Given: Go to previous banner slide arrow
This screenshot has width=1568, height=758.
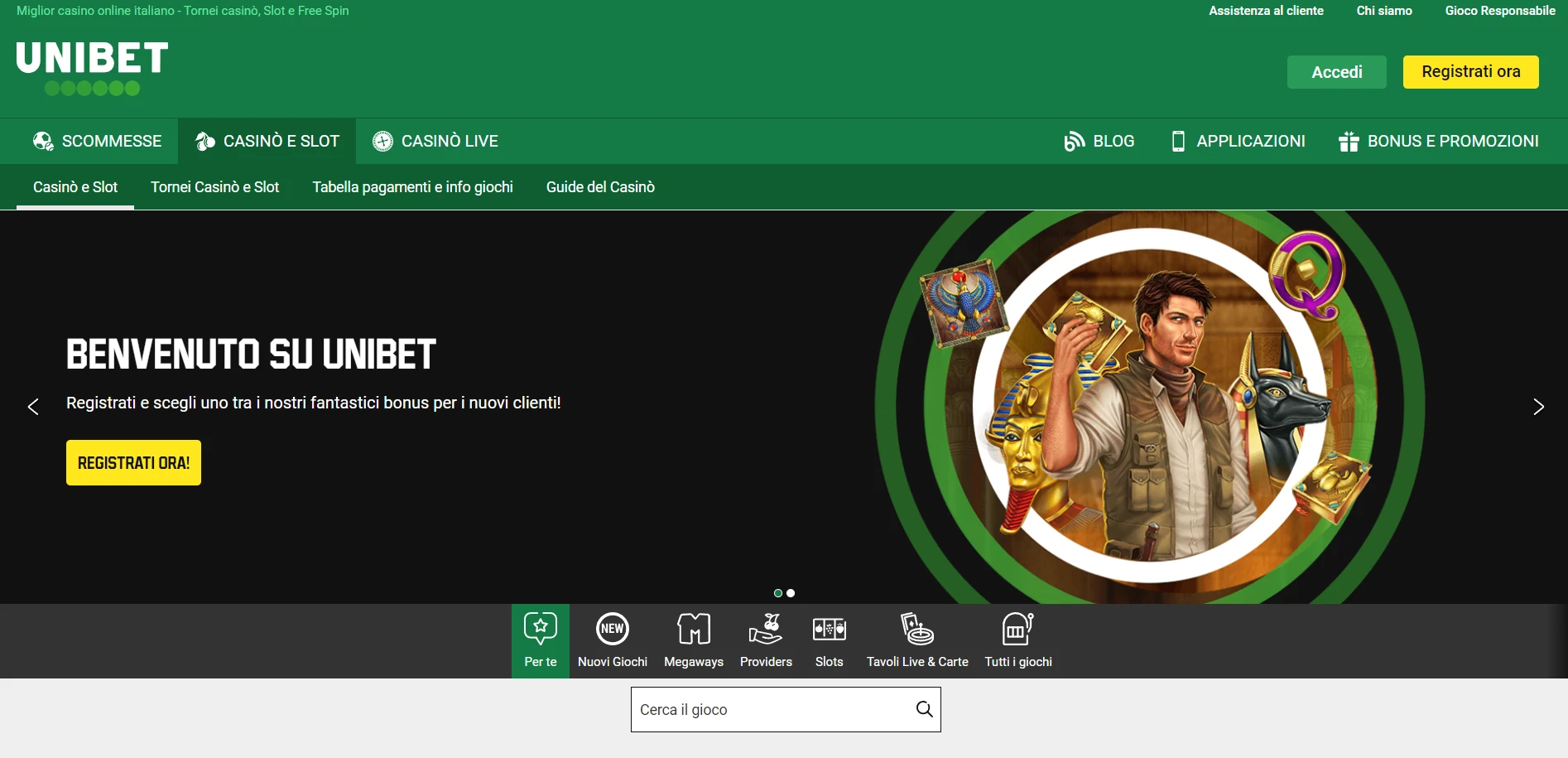Looking at the screenshot, I should (33, 407).
